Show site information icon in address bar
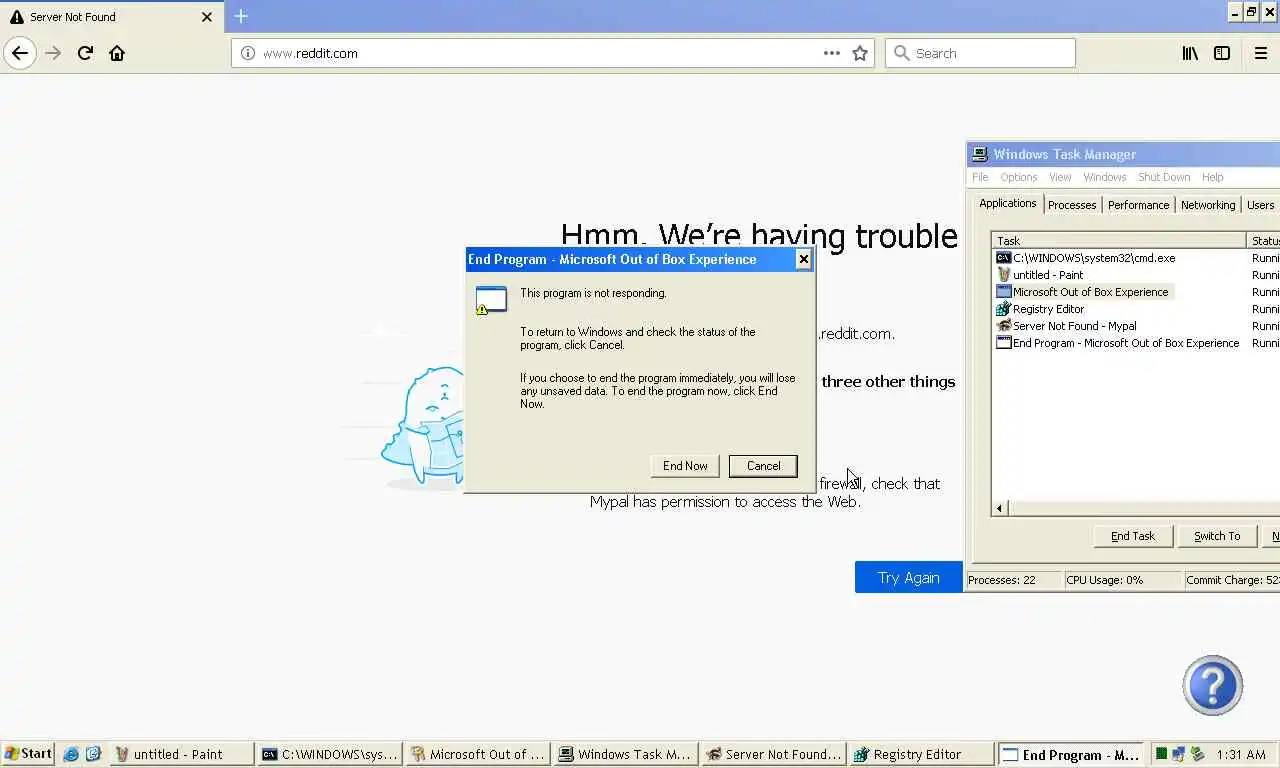Image resolution: width=1280 pixels, height=768 pixels. click(248, 53)
